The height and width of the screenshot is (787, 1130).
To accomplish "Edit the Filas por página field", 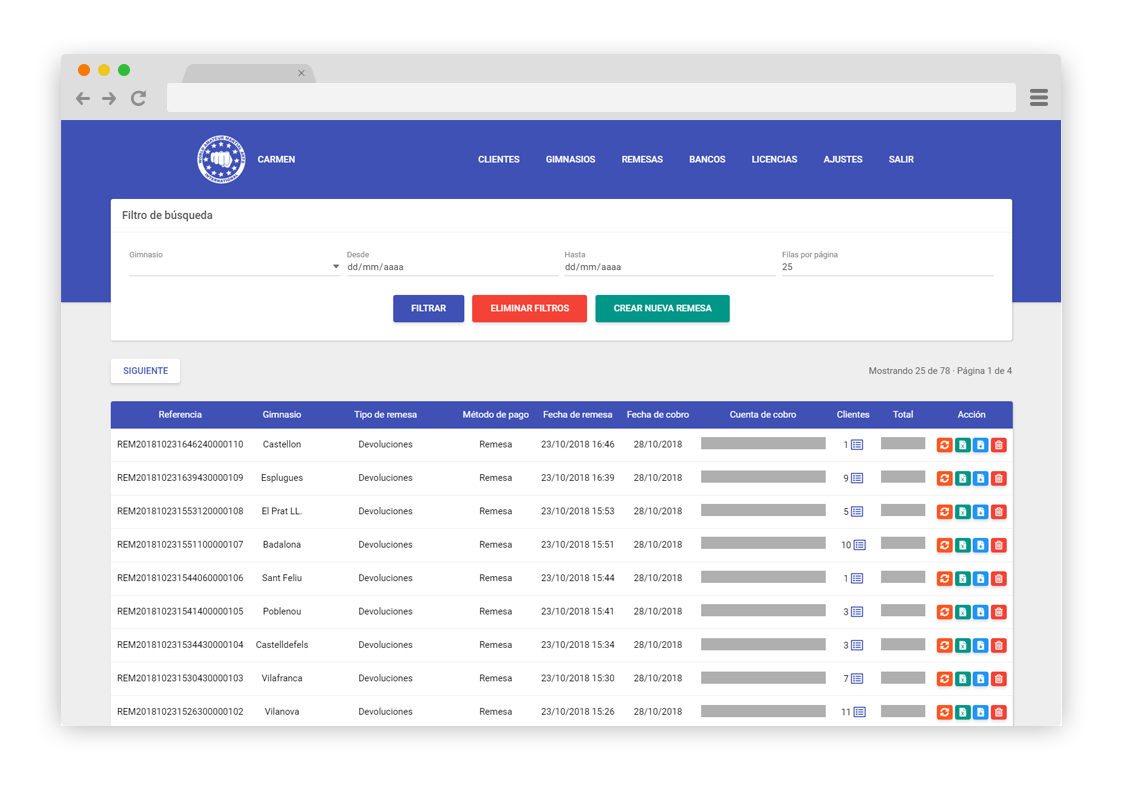I will (x=887, y=267).
